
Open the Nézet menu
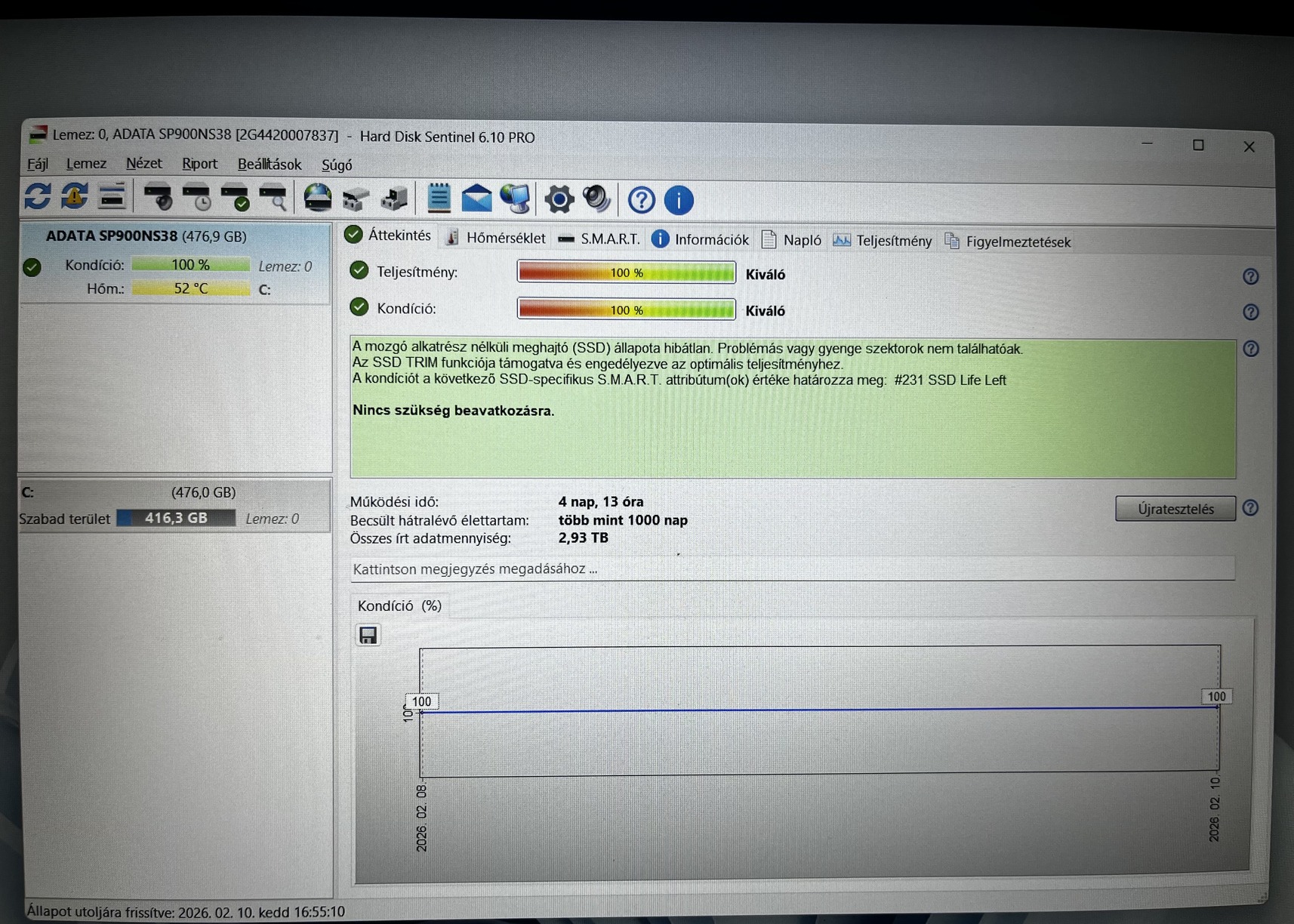click(x=143, y=164)
